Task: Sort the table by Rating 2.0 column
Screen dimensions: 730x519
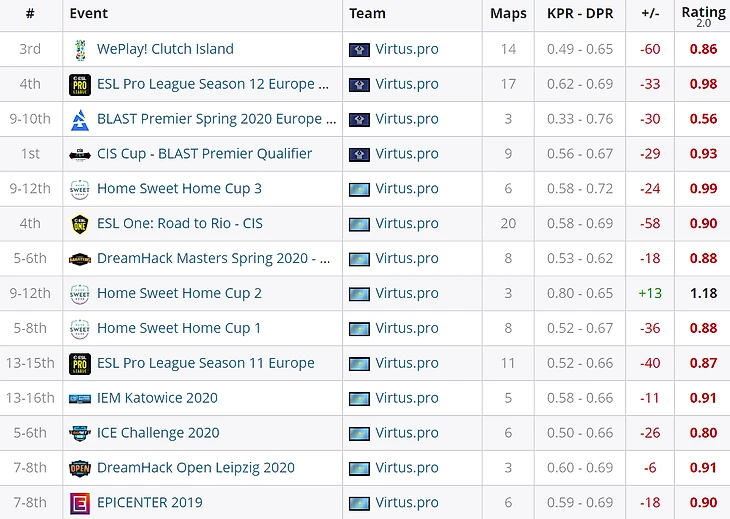Action: [703, 15]
